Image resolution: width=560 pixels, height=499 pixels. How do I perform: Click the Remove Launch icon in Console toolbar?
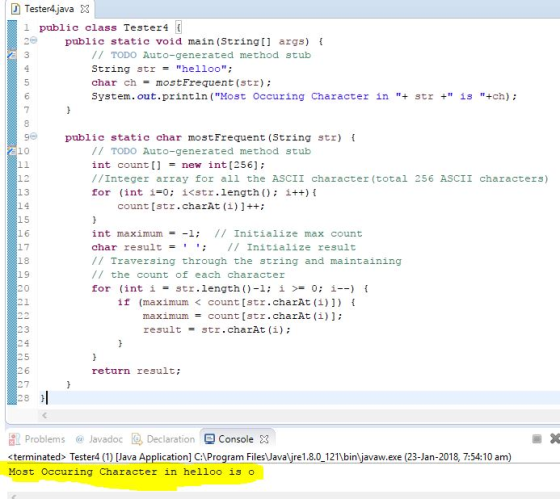(x=555, y=439)
